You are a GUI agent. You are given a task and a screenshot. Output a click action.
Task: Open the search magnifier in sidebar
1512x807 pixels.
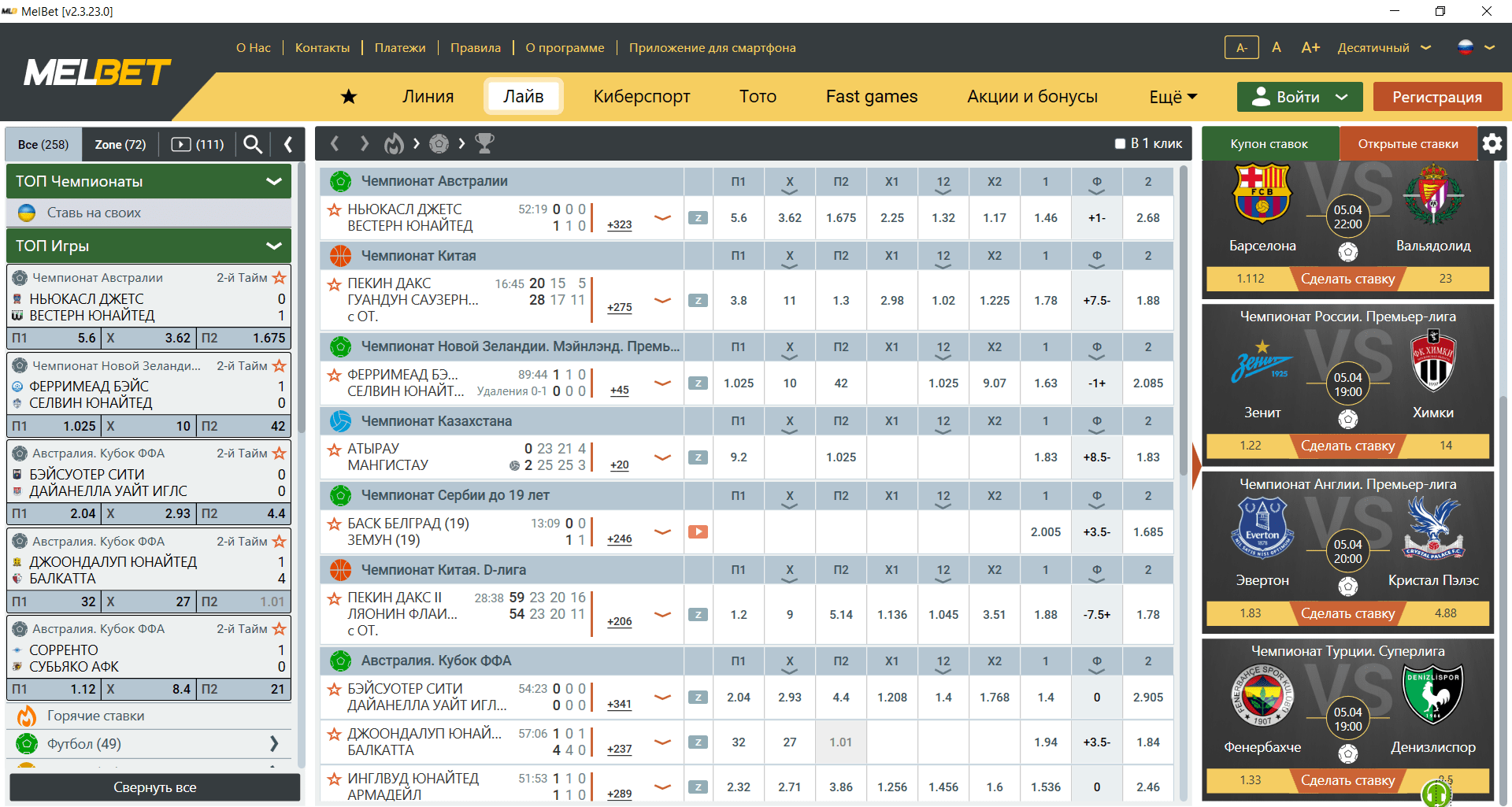253,144
